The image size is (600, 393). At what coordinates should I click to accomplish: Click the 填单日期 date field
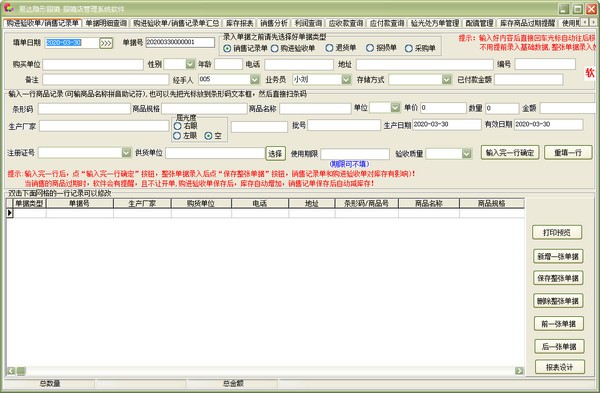(x=72, y=43)
